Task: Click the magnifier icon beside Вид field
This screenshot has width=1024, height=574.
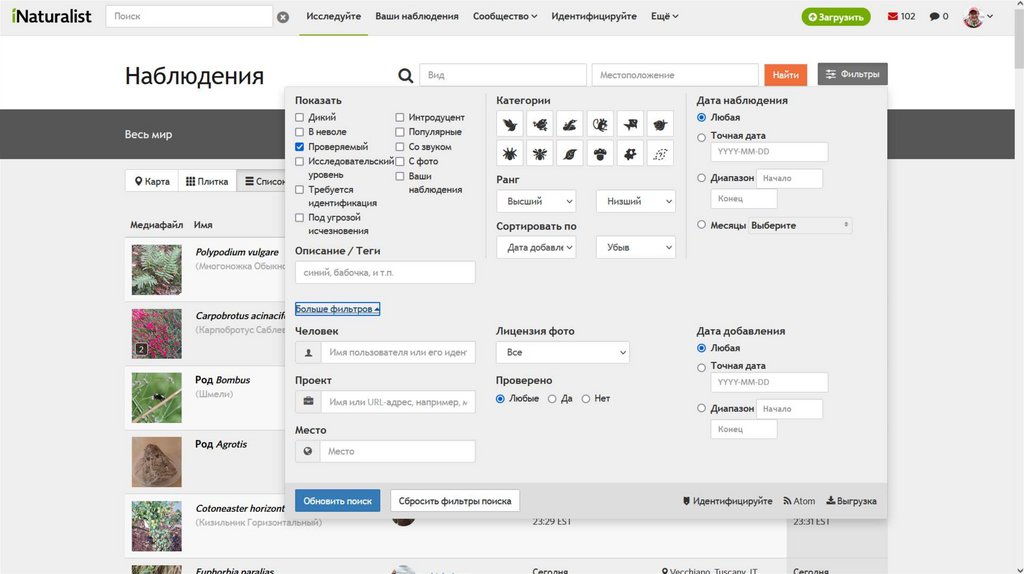Action: coord(406,76)
